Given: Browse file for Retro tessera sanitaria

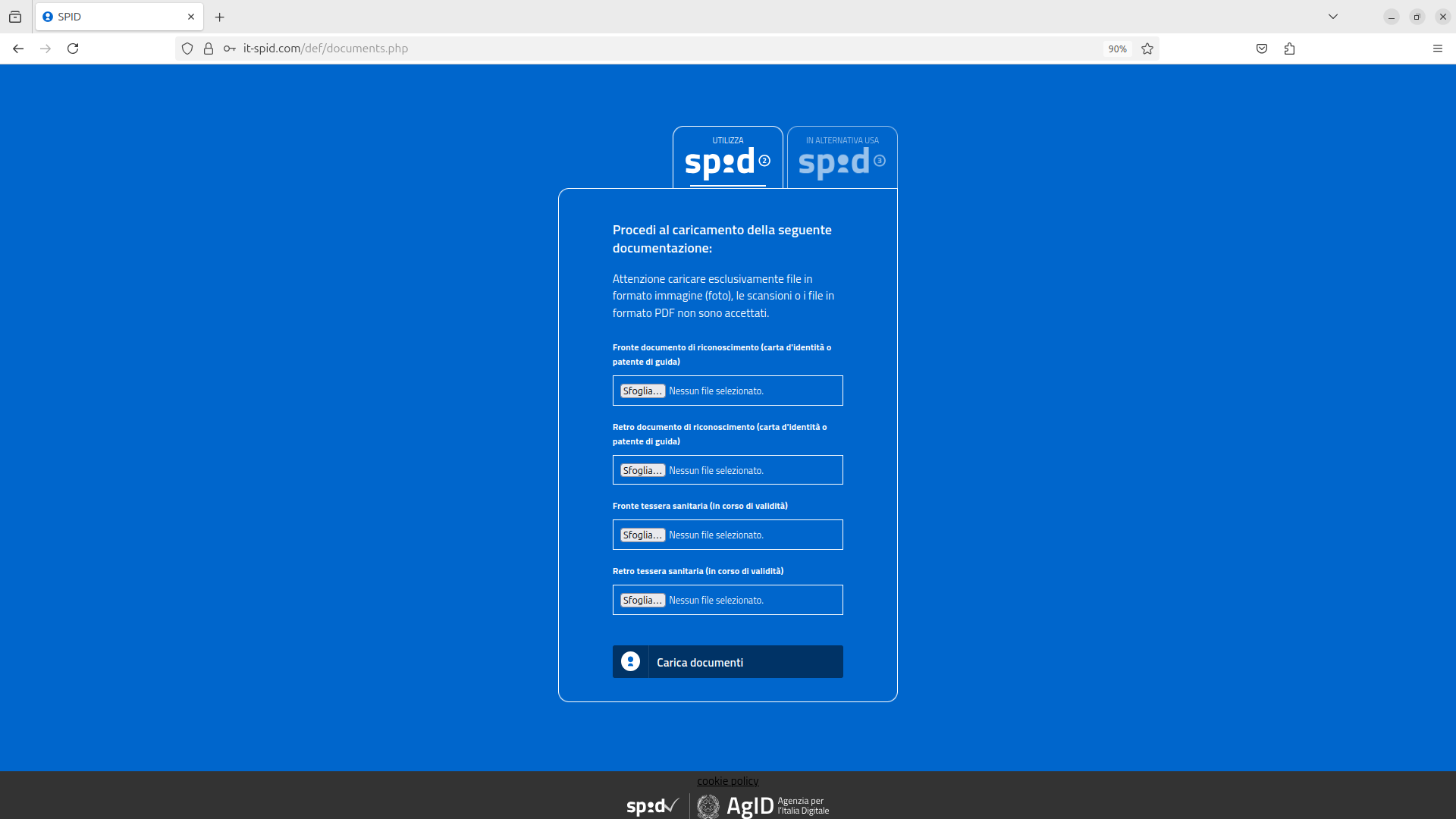Looking at the screenshot, I should 643,600.
